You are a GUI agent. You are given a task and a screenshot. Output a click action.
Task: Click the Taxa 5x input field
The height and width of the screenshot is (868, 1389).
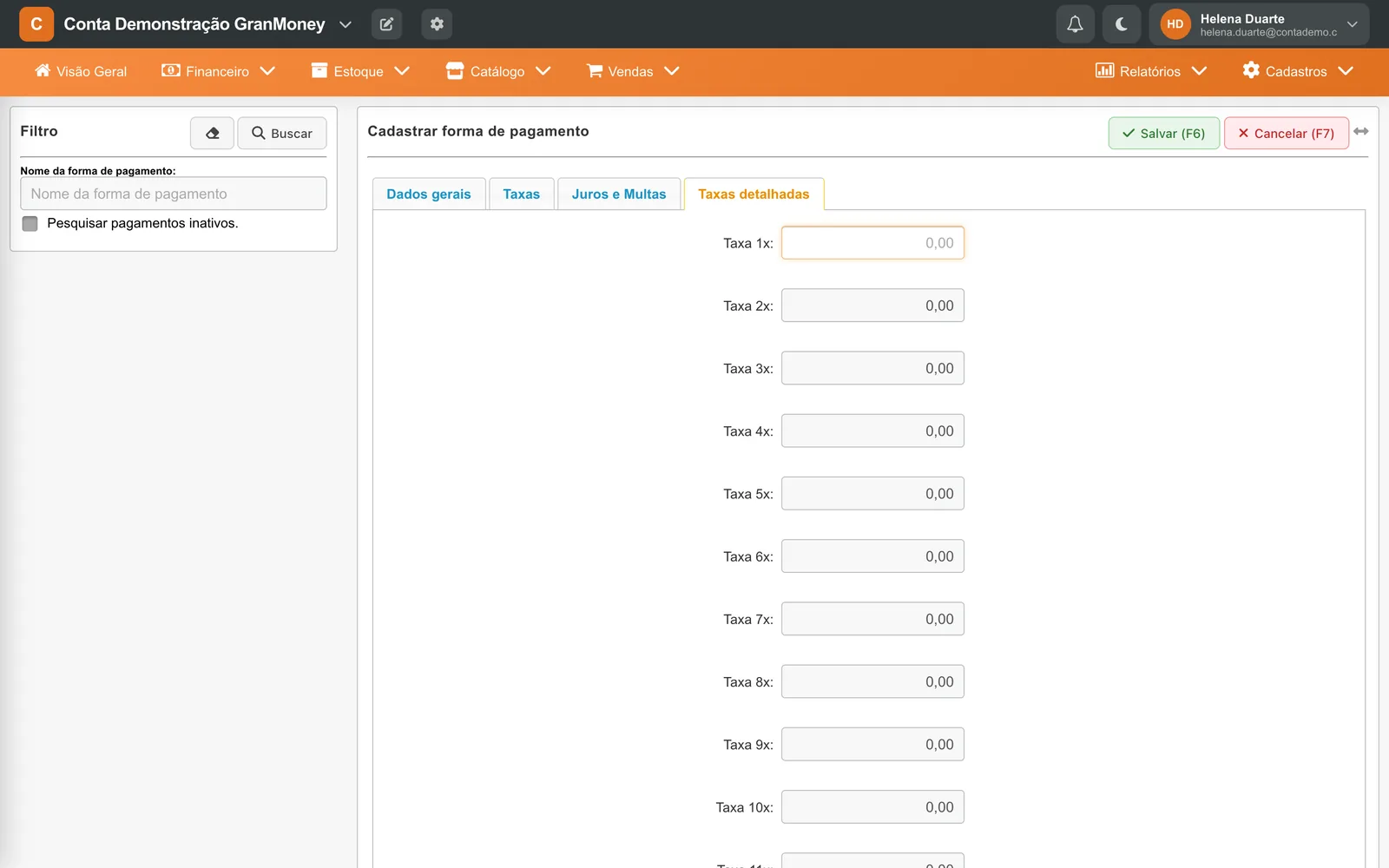click(872, 493)
